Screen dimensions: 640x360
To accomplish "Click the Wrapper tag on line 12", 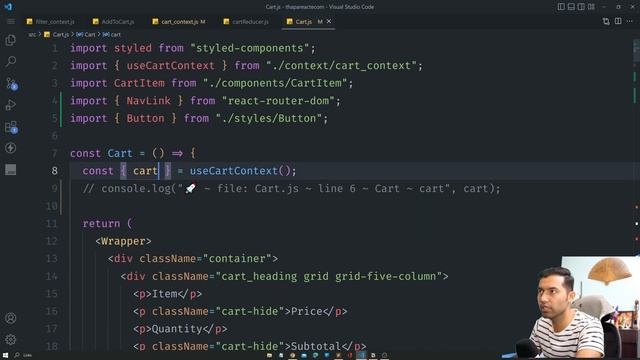I will click(123, 241).
